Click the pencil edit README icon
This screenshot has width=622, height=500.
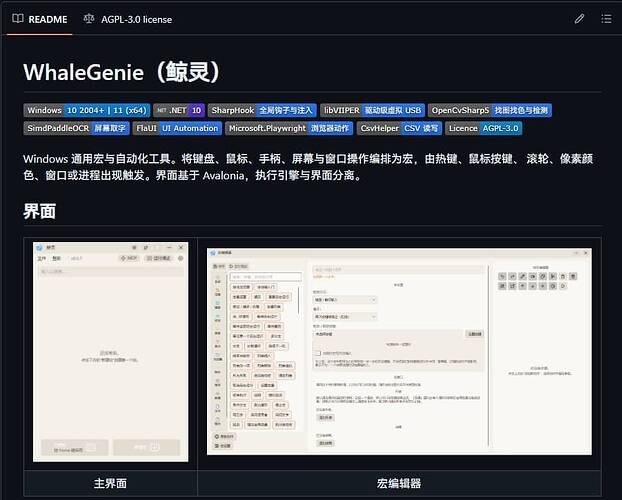pyautogui.click(x=579, y=19)
